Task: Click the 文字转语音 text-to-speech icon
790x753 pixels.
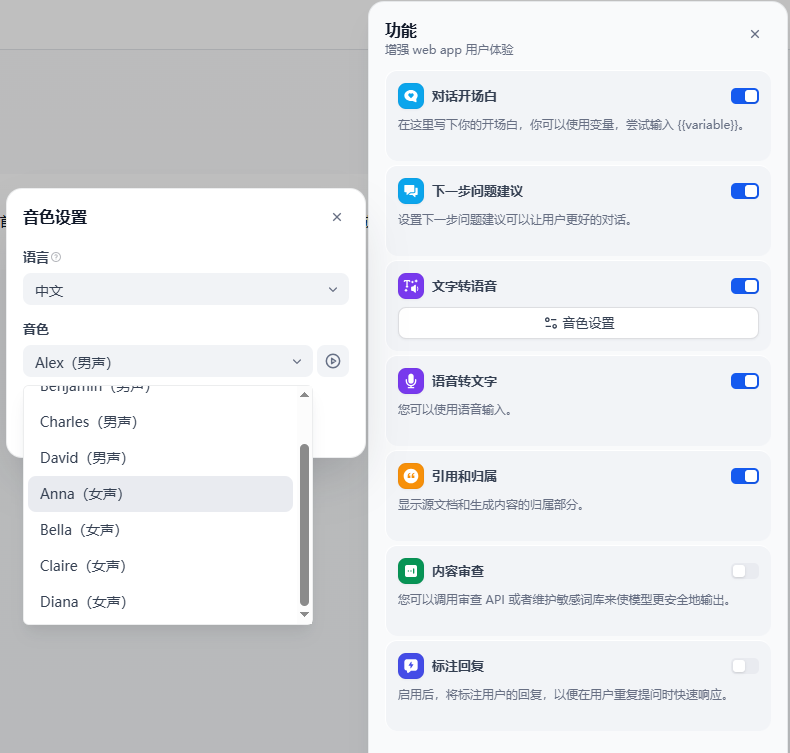Action: 411,286
